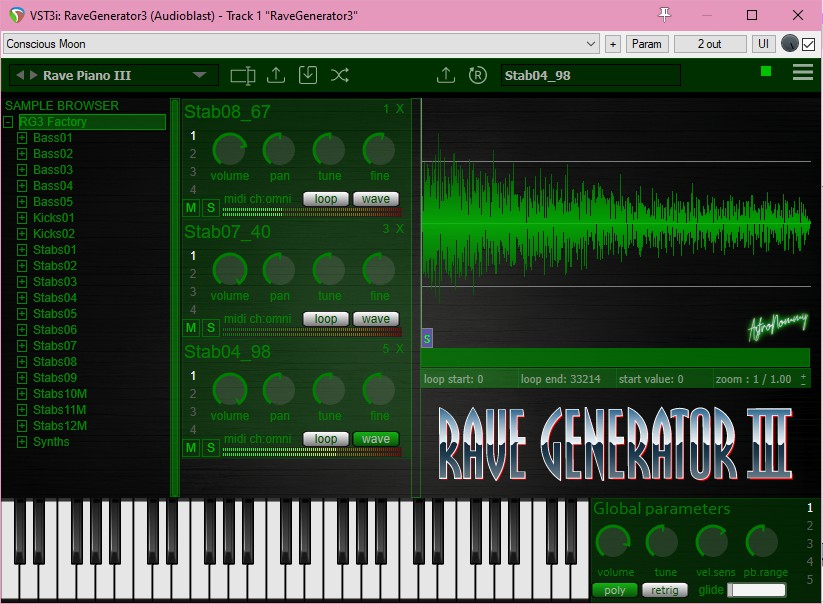Click the reverse sample R icon

pyautogui.click(x=478, y=75)
